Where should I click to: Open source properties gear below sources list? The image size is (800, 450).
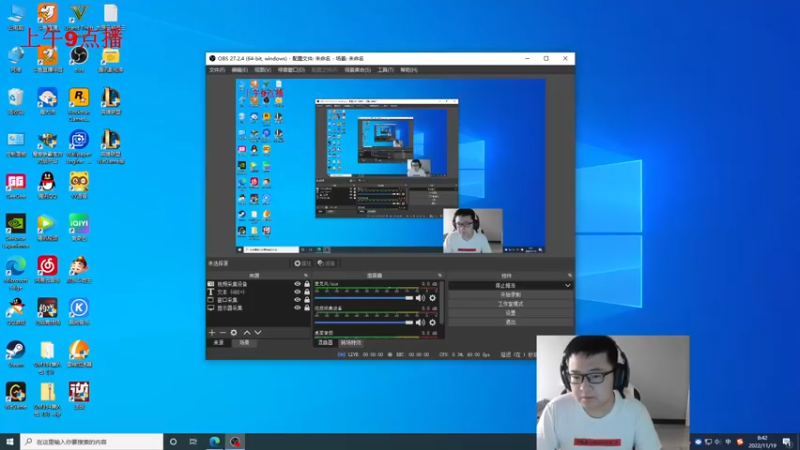click(234, 333)
